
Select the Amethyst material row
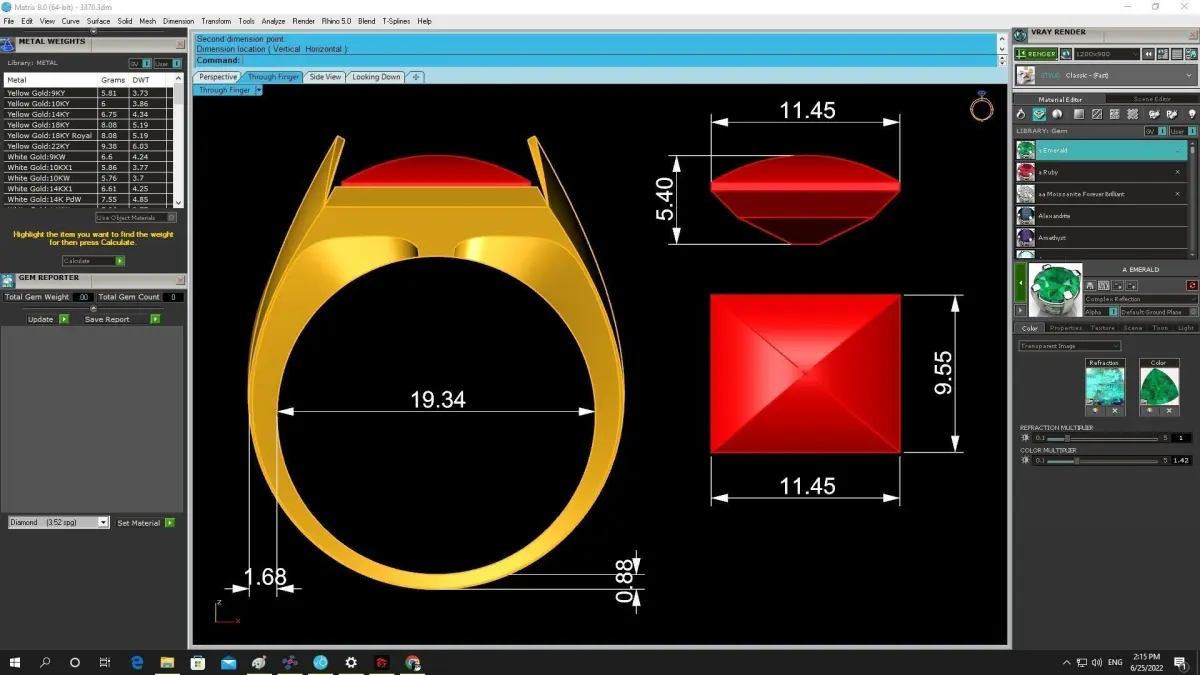1103,238
